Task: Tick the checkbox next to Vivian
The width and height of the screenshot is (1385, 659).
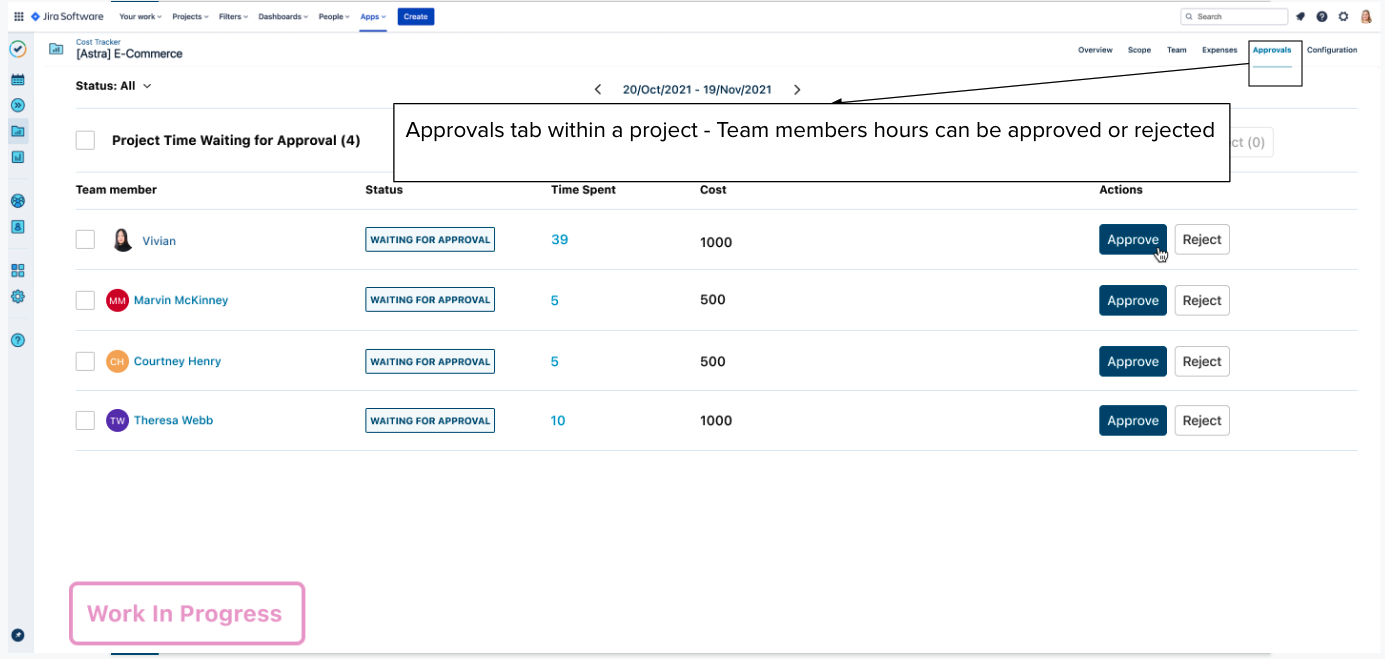Action: click(85, 240)
